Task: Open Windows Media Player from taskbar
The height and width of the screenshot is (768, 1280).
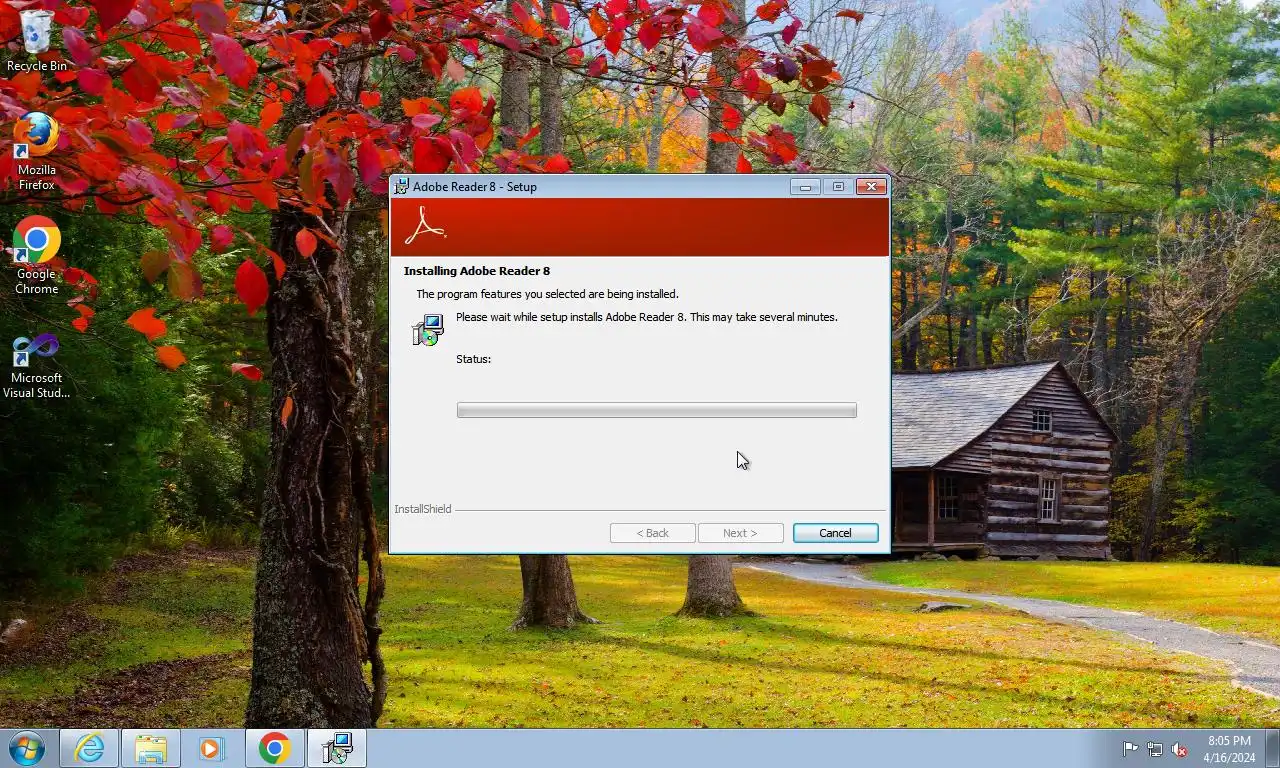Action: 211,748
